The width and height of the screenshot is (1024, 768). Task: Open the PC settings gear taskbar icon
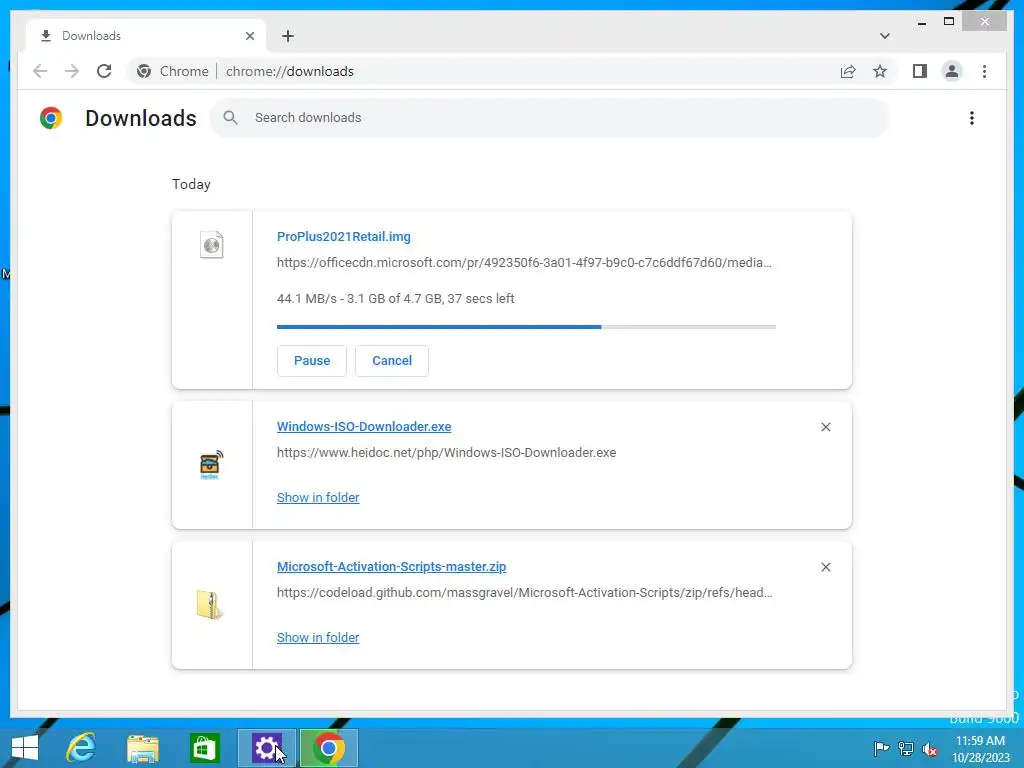266,748
